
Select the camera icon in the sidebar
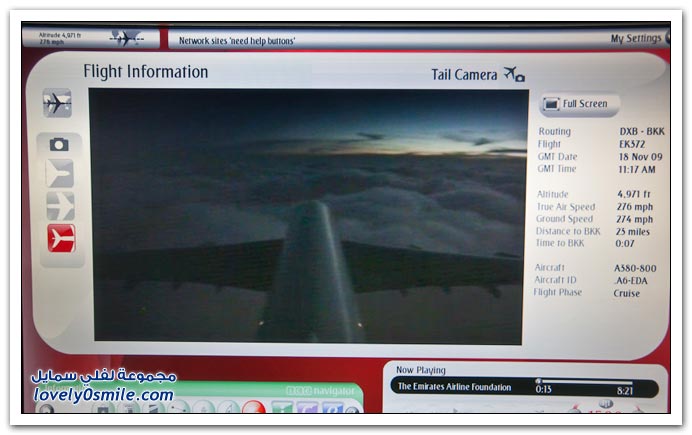(60, 144)
